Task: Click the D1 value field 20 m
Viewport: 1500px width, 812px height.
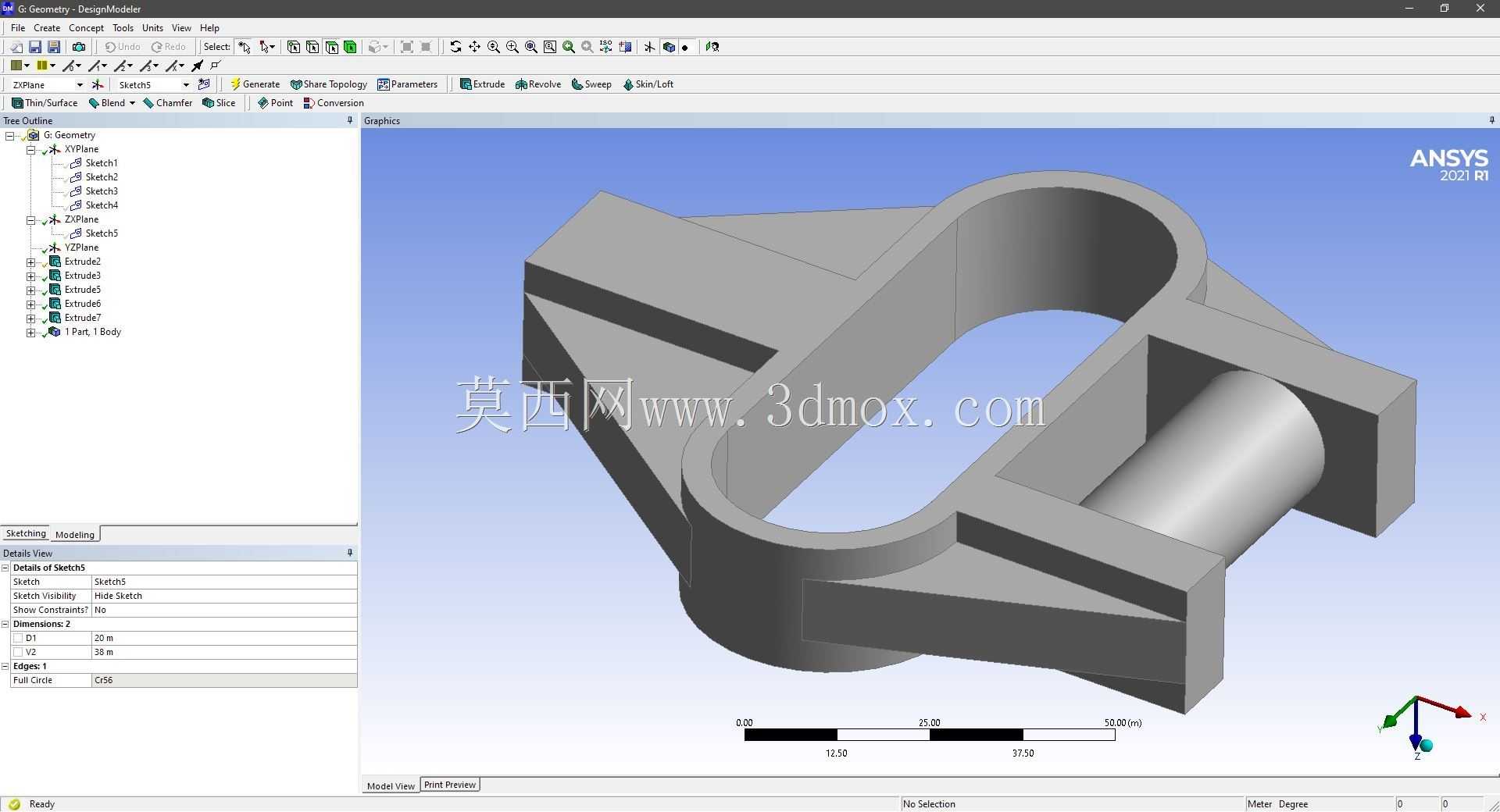Action: (x=224, y=638)
